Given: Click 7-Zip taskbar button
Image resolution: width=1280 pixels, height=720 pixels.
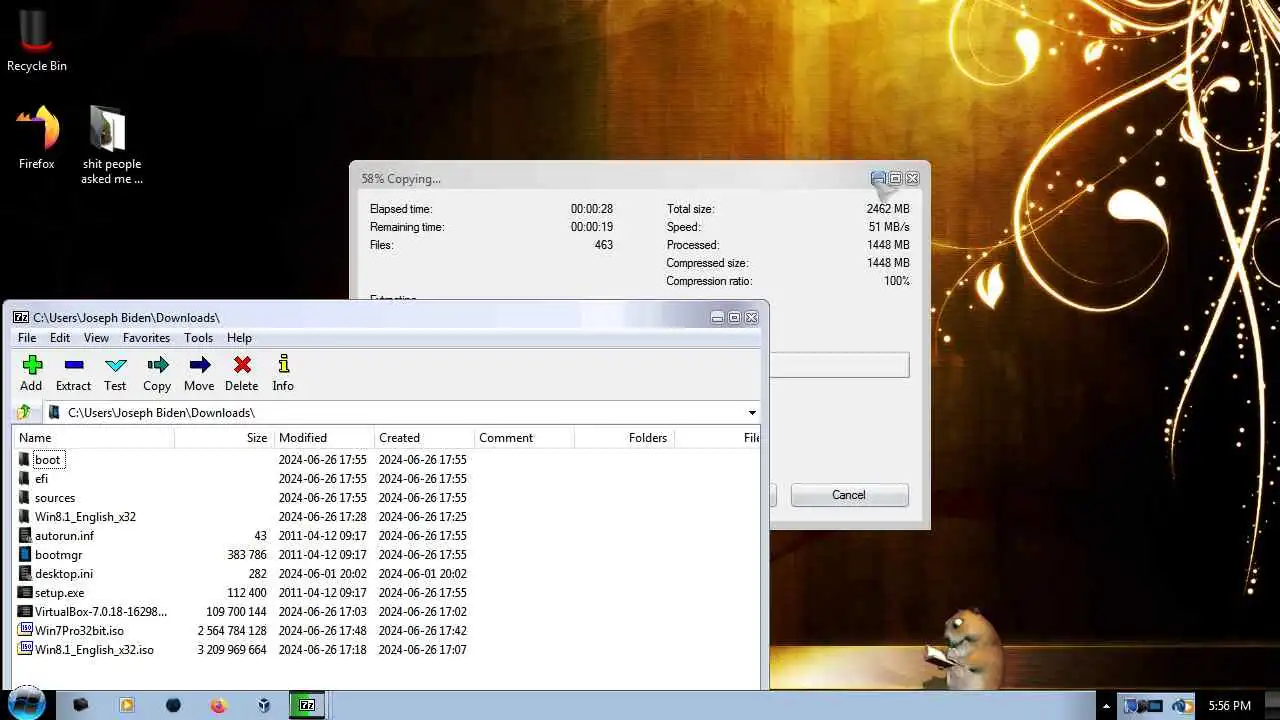Looking at the screenshot, I should (x=308, y=705).
